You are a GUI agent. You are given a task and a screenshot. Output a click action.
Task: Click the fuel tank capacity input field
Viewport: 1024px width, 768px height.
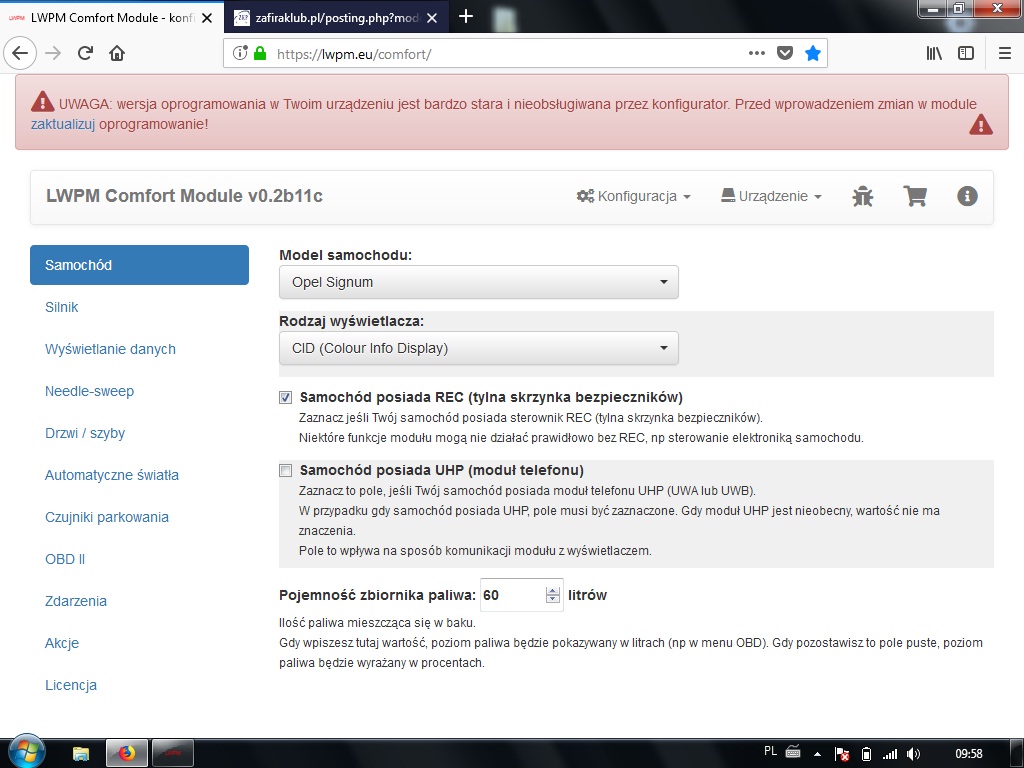pos(512,595)
